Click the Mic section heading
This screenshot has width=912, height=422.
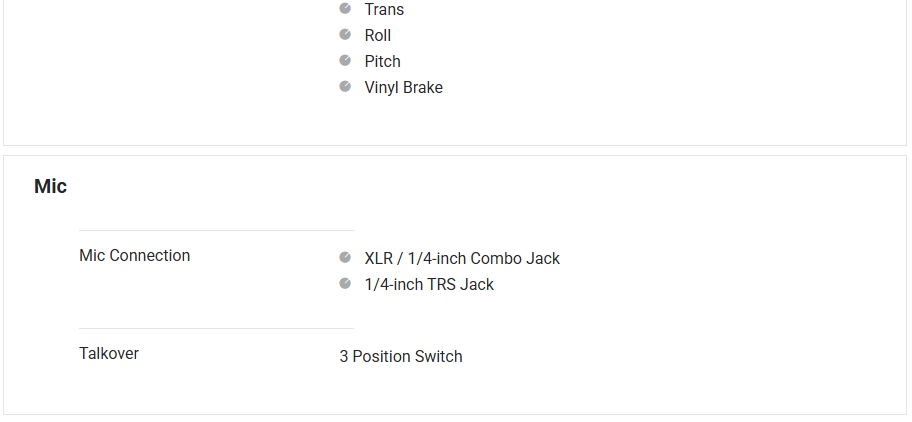(x=50, y=186)
